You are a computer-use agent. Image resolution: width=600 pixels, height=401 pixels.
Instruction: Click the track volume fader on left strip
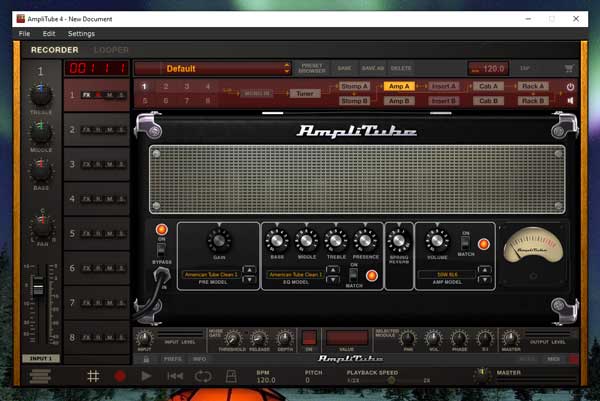click(x=38, y=286)
